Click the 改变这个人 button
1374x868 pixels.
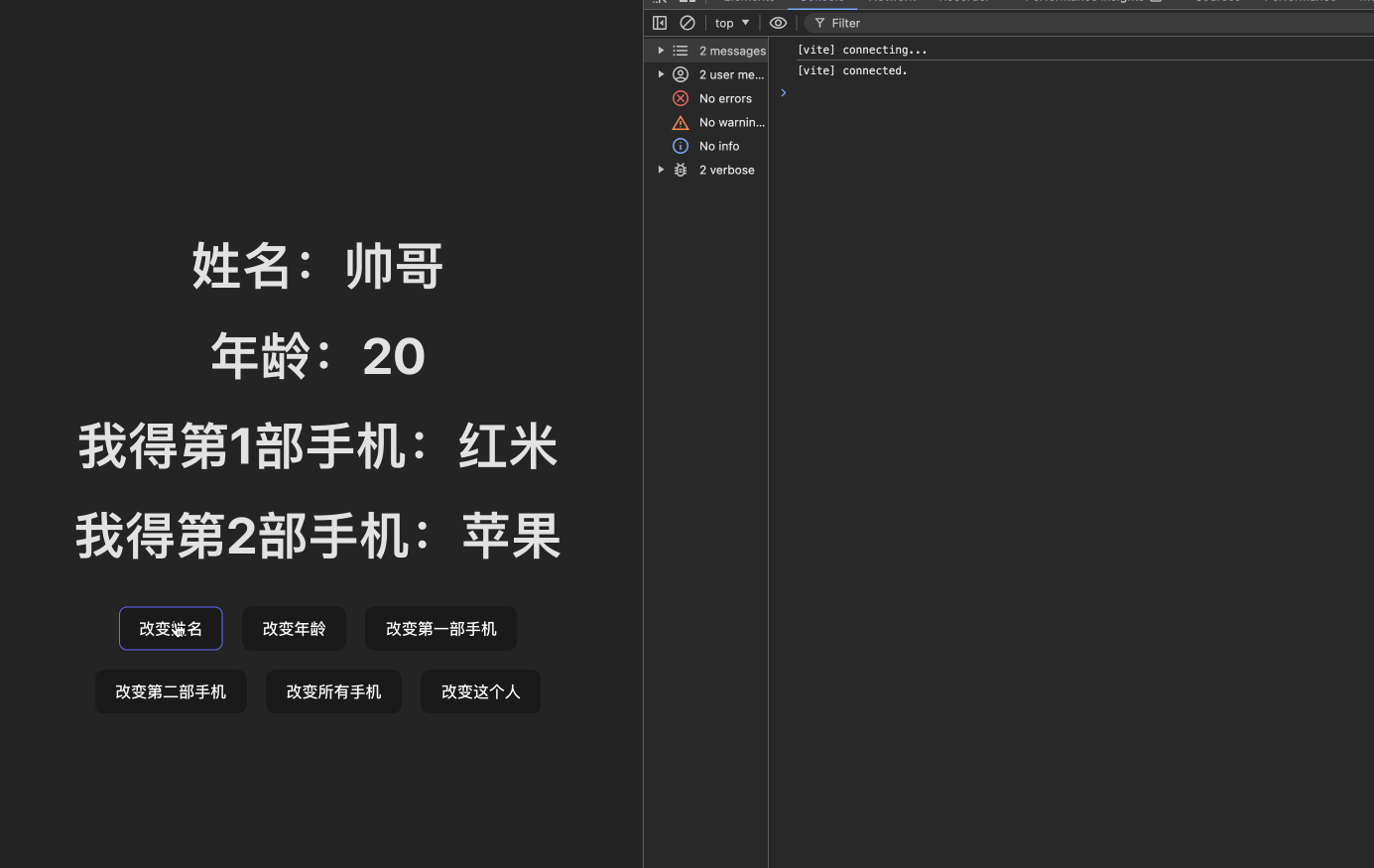click(x=480, y=691)
